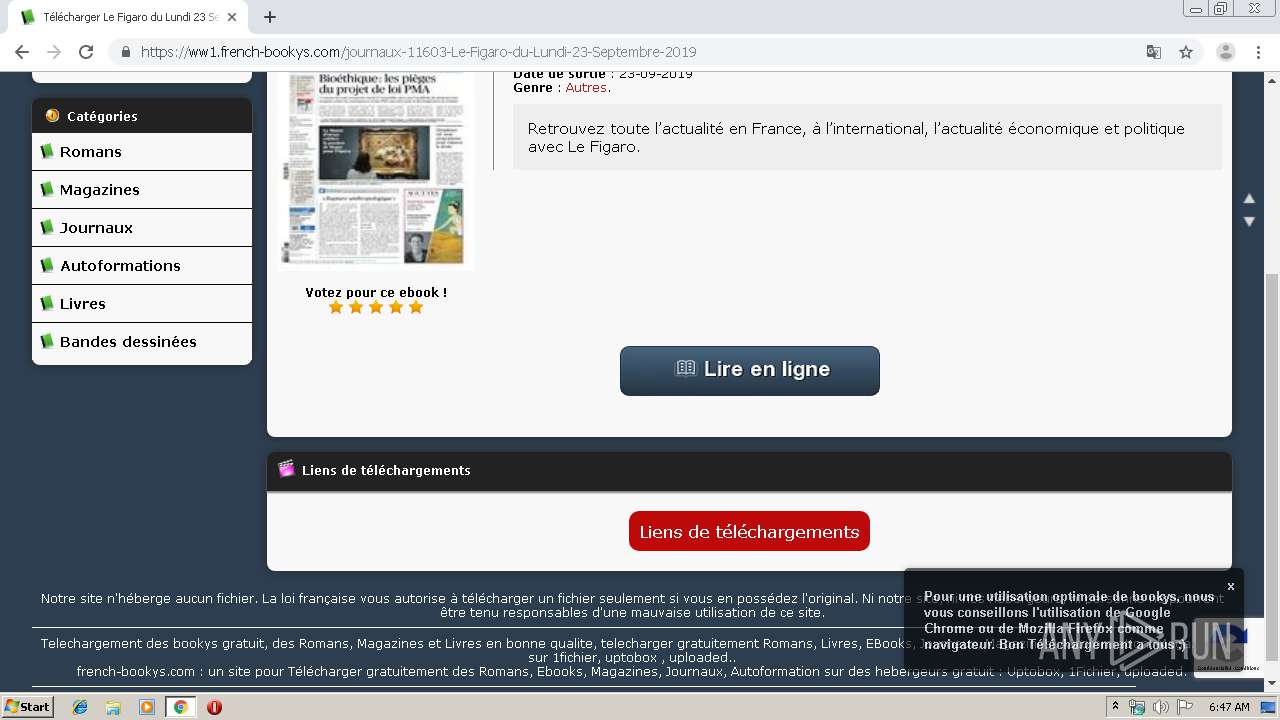Rate ebook with the second star
Screen dimensions: 1280x720
tap(356, 307)
